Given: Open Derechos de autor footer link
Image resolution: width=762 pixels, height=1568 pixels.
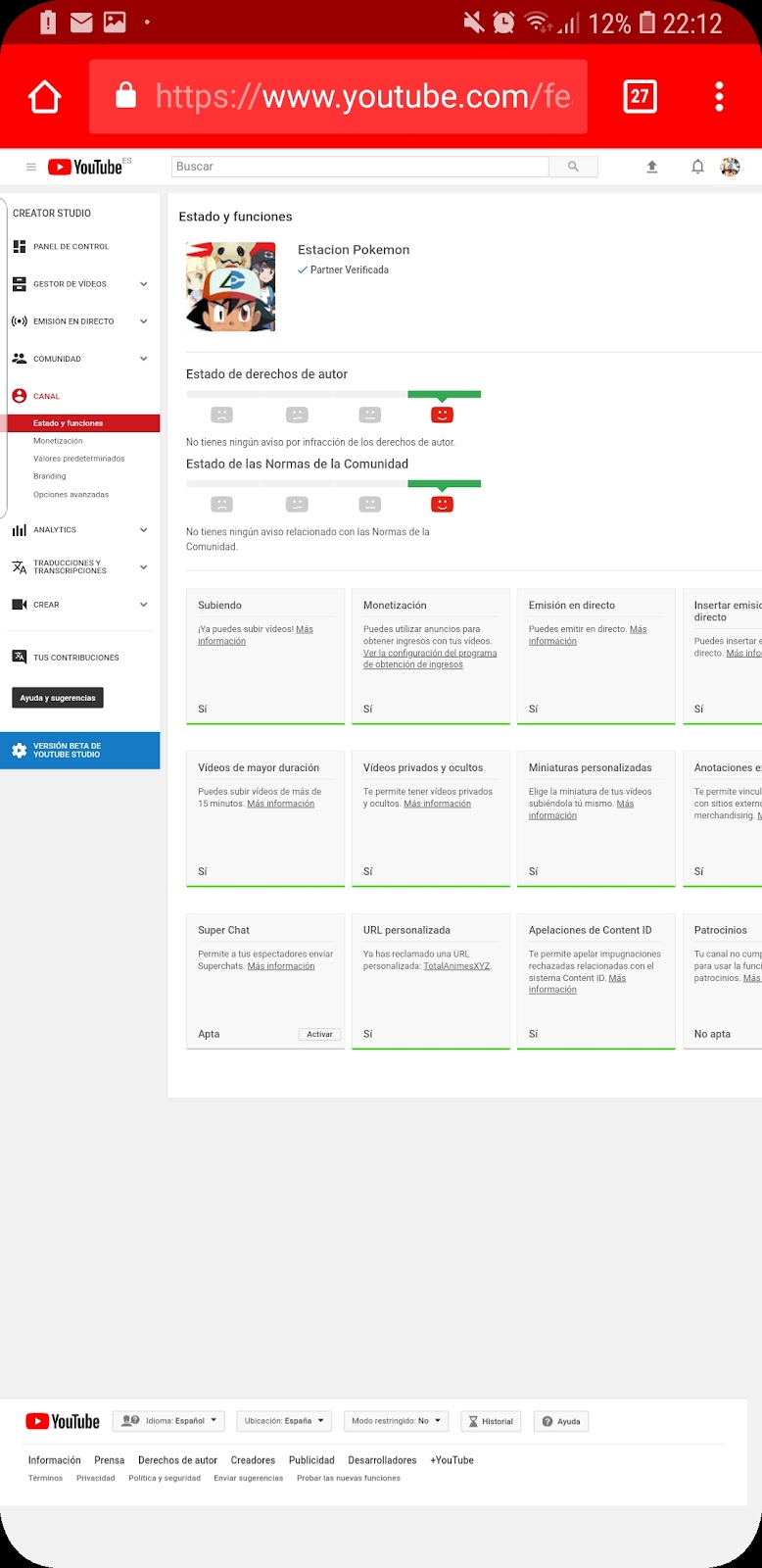Looking at the screenshot, I should 177,1460.
